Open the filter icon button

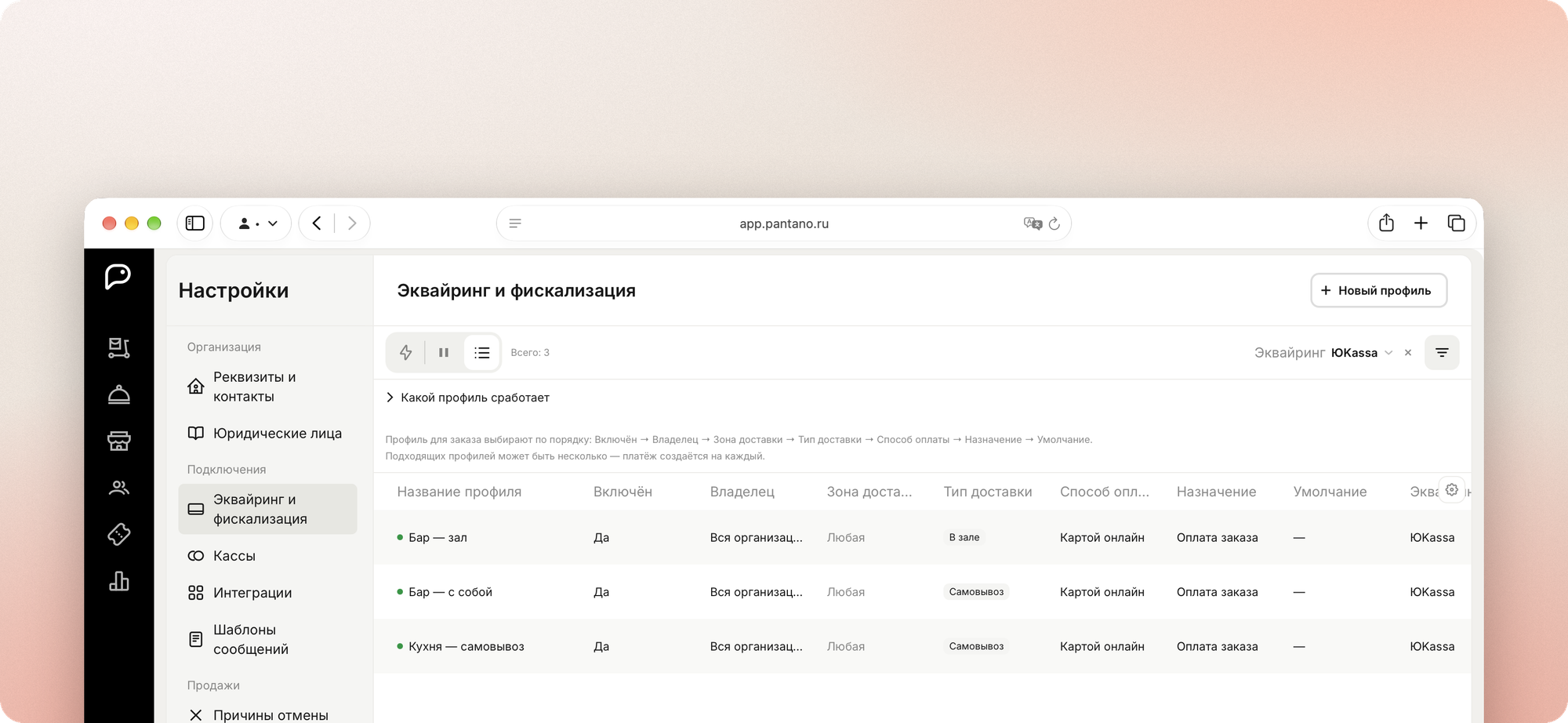(1442, 353)
